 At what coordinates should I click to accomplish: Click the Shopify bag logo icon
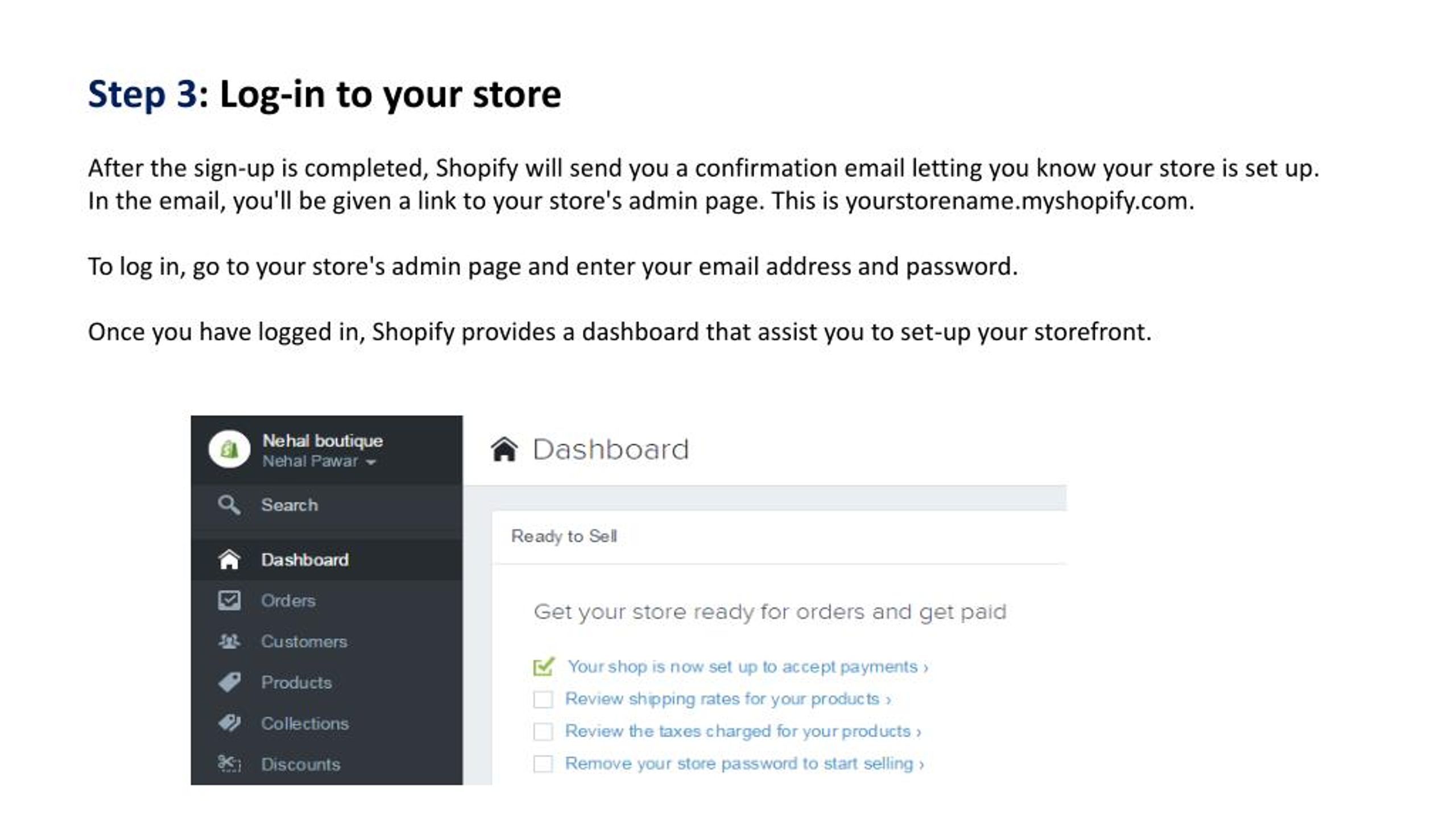(x=229, y=449)
